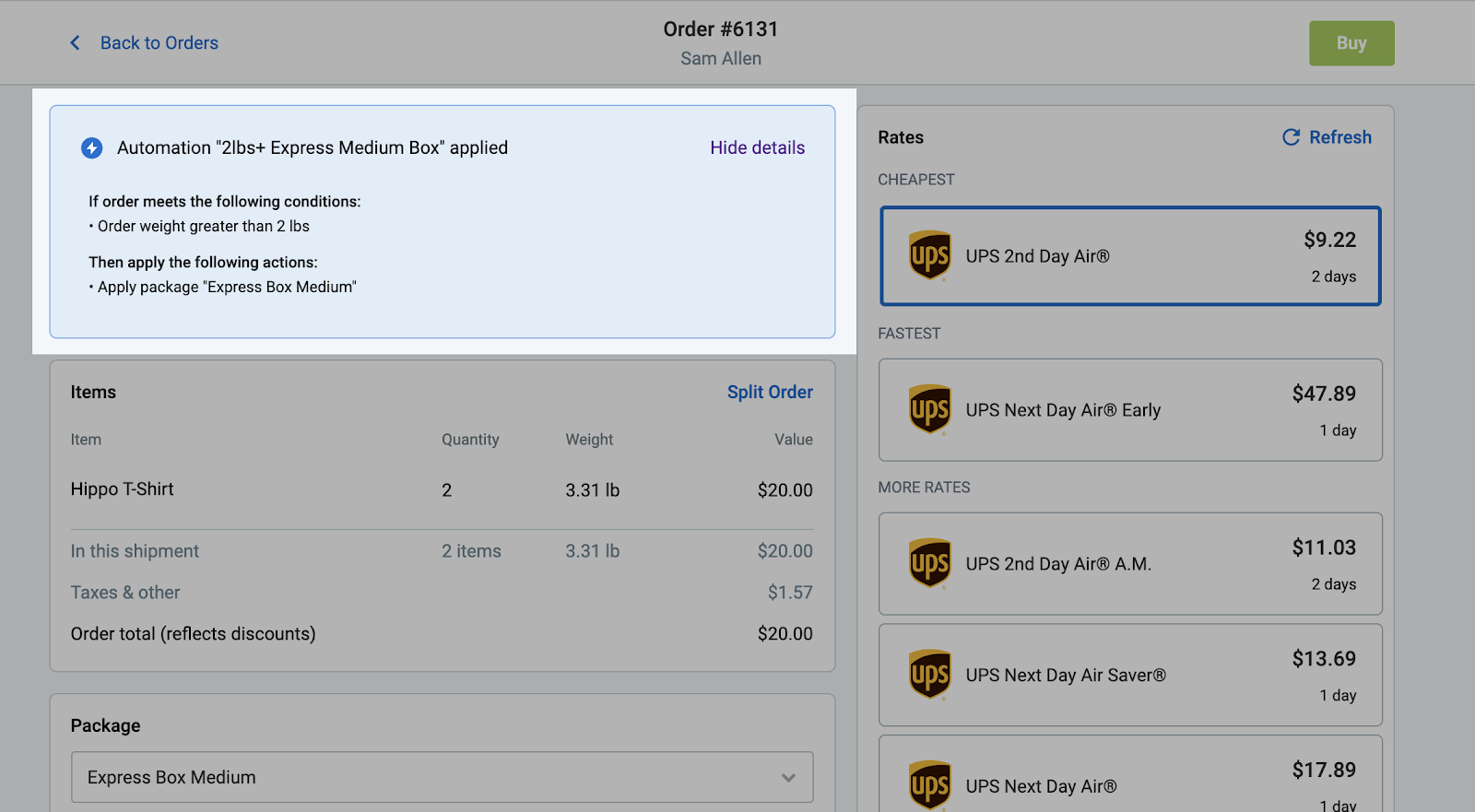Image resolution: width=1475 pixels, height=812 pixels.
Task: Choose UPS 2nd Day Air® A.M. rate
Action: [1130, 564]
